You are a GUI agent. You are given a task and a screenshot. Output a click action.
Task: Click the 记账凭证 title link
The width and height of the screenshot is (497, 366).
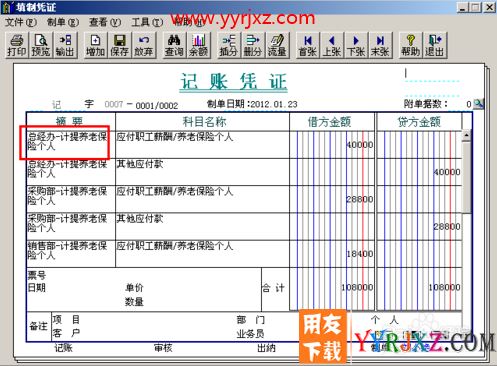click(x=234, y=82)
